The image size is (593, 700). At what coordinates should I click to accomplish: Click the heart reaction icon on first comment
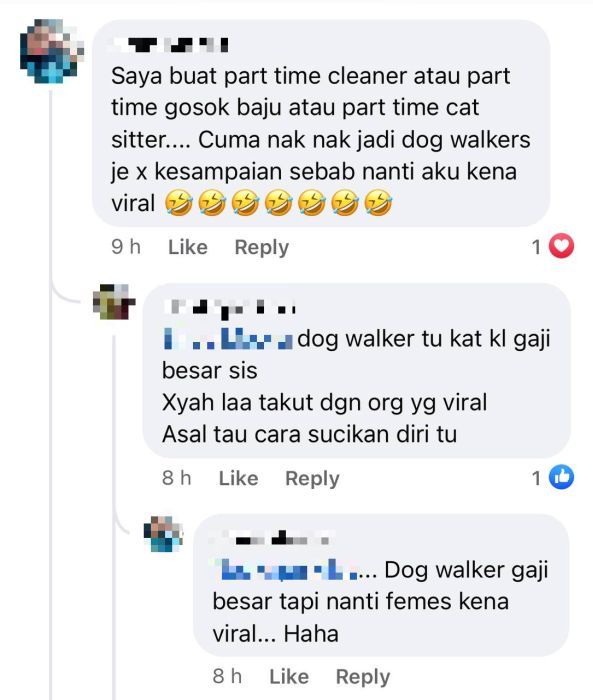click(x=561, y=246)
